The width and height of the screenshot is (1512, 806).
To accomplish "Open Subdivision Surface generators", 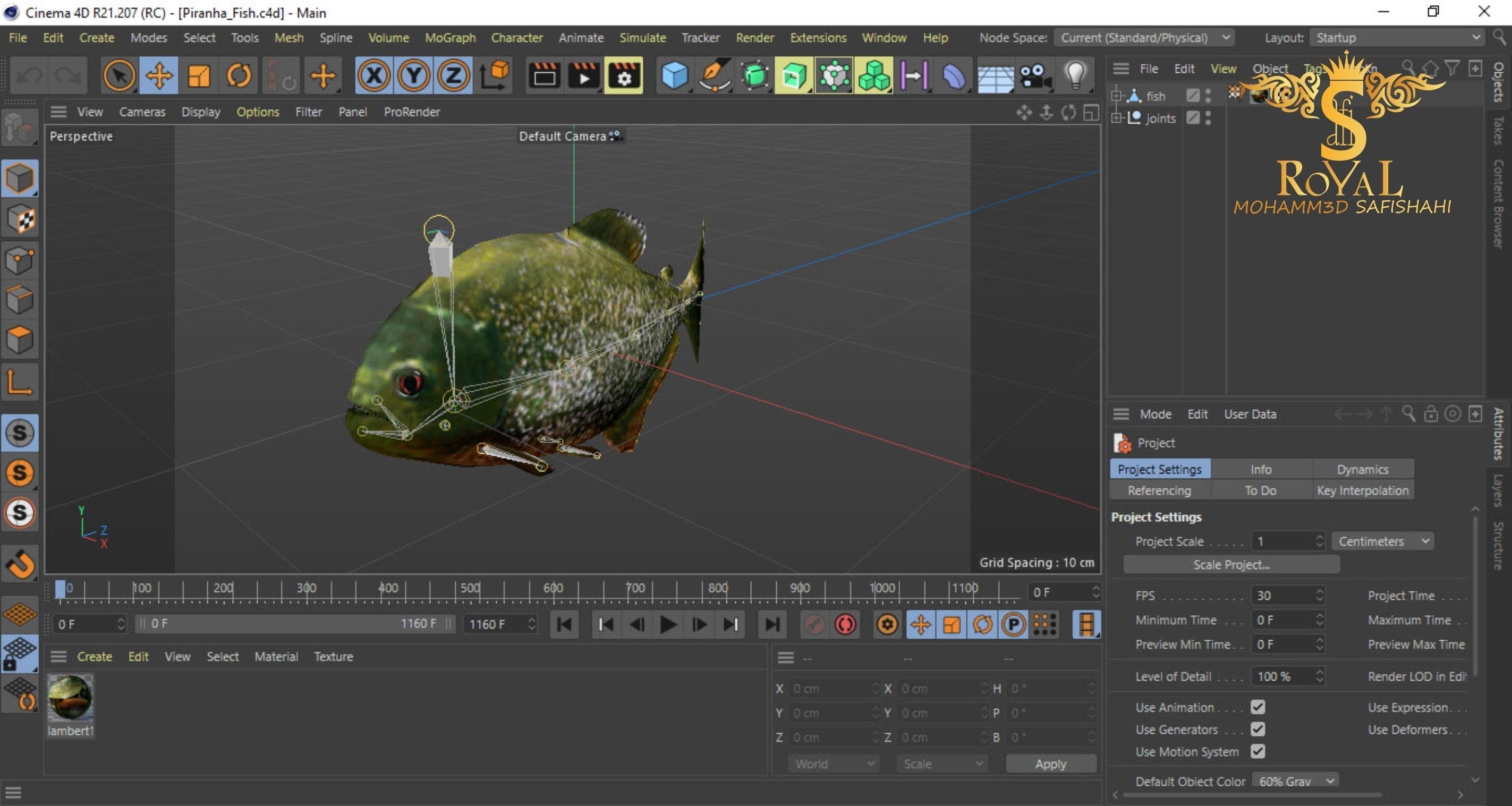I will 754,76.
